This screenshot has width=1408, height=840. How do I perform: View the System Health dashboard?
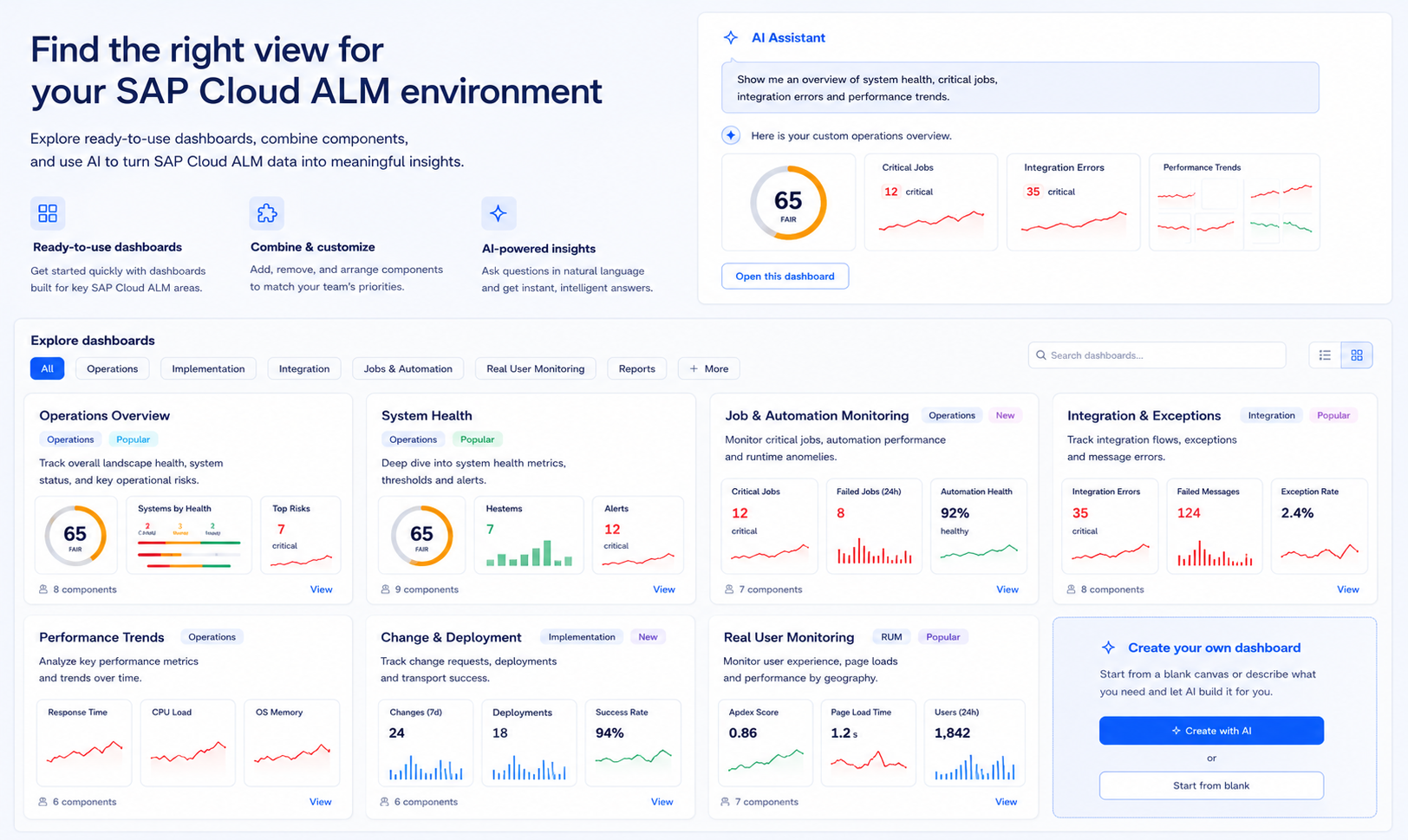[x=664, y=589]
